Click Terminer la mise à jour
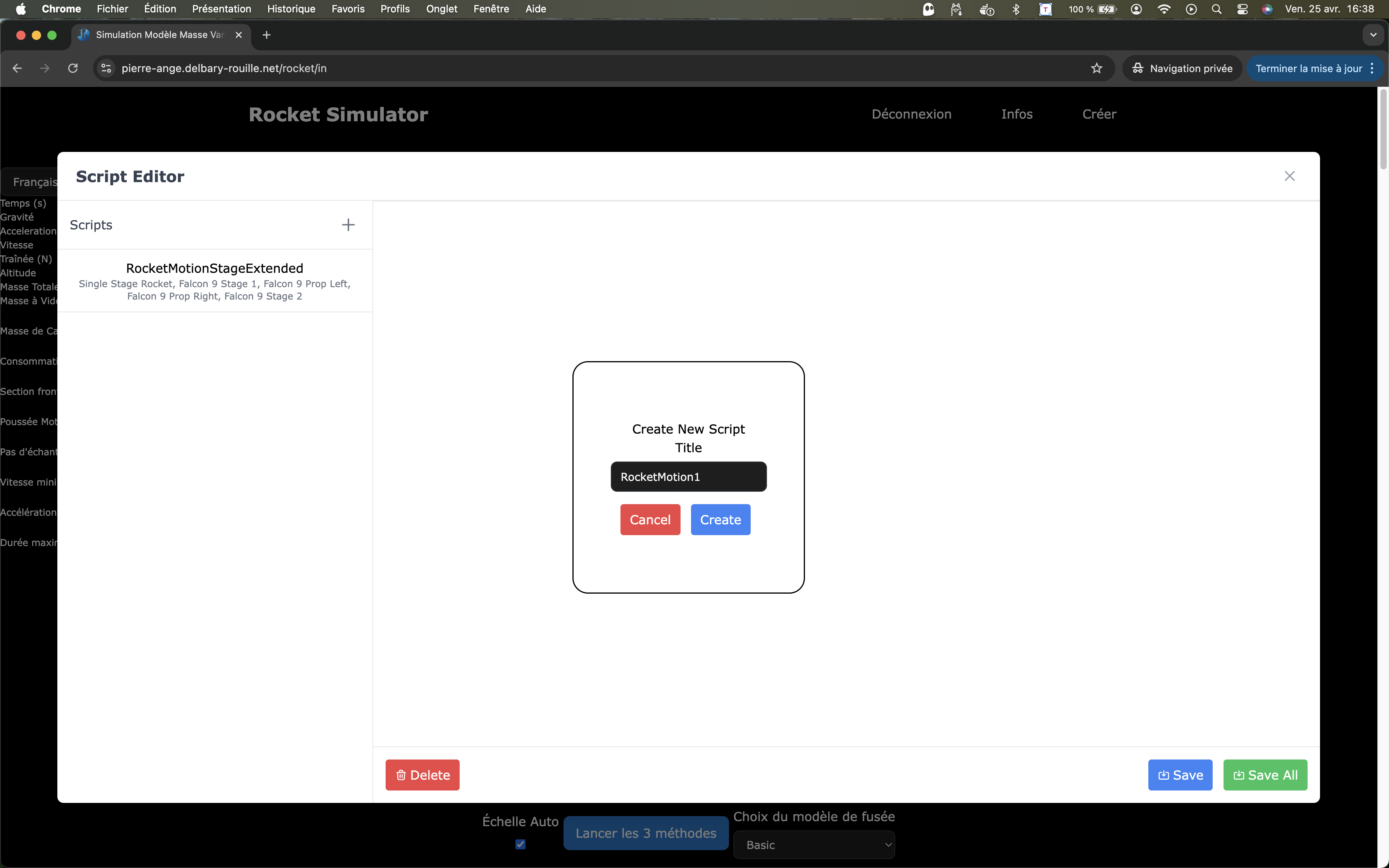1389x868 pixels. tap(1308, 68)
